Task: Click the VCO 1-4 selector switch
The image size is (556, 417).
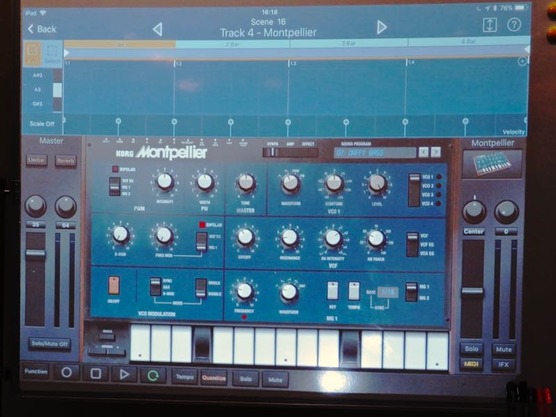Action: (x=414, y=190)
